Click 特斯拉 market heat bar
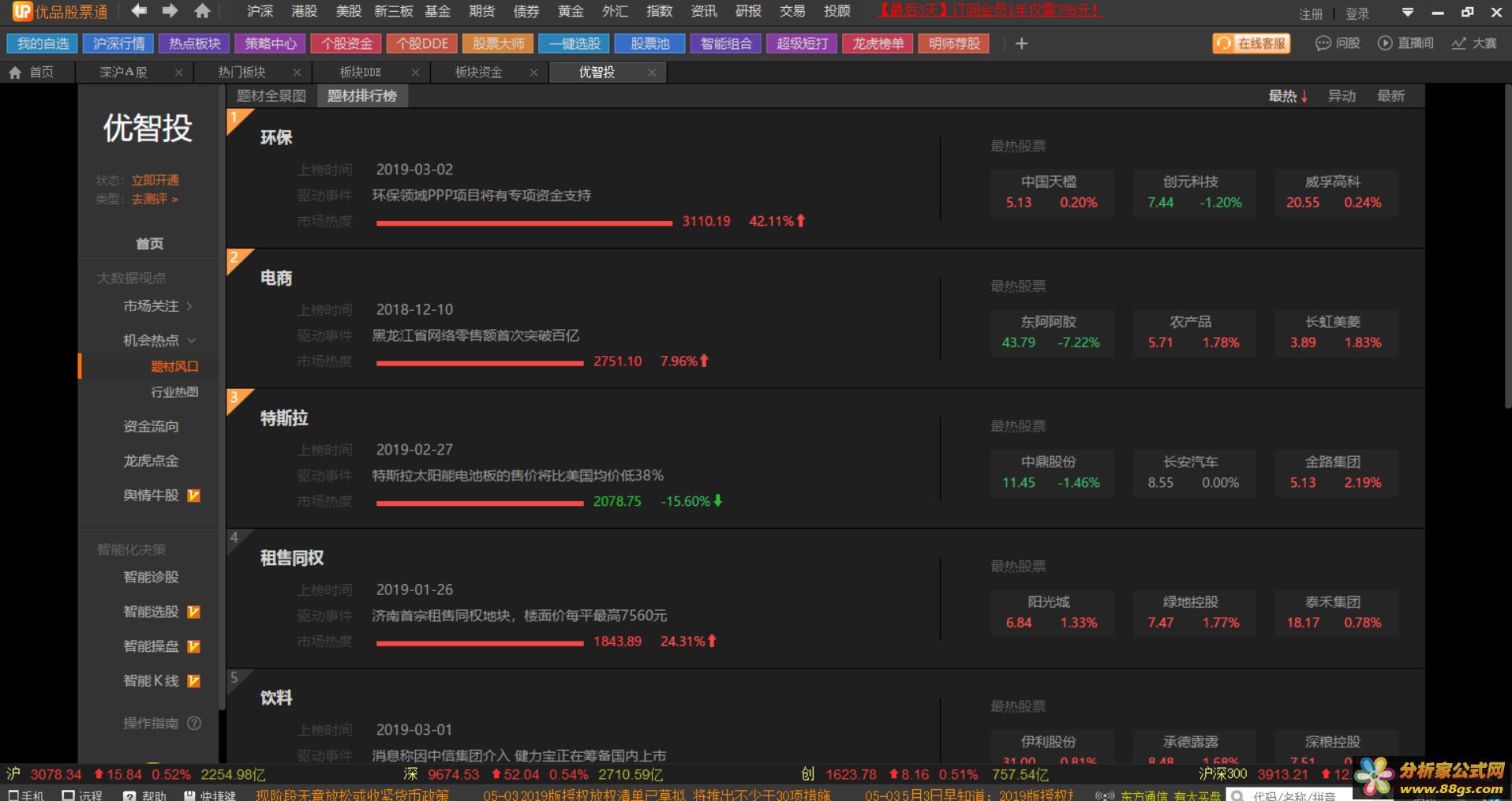 (480, 503)
